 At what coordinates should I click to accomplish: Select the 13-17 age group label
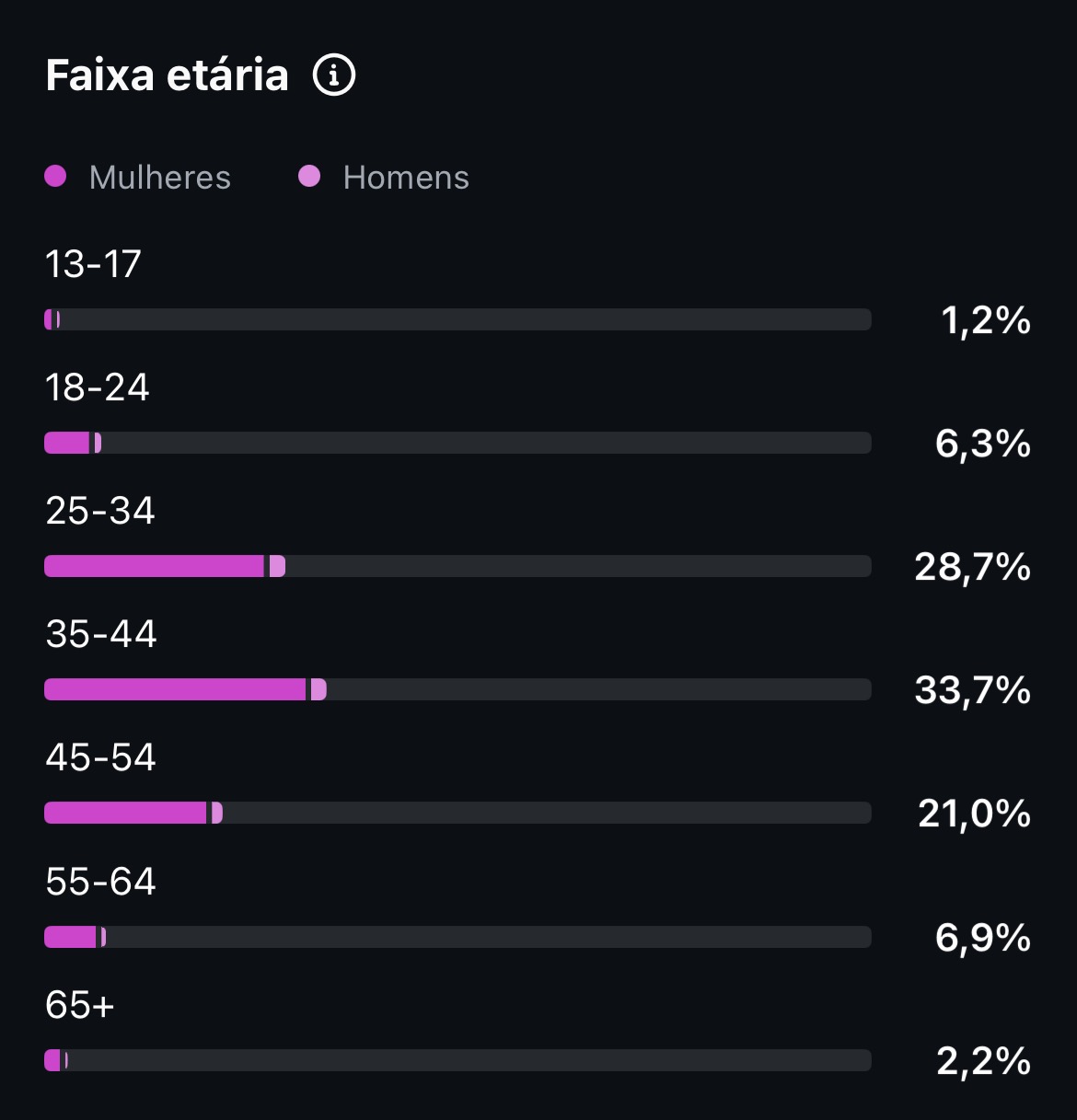tap(93, 265)
